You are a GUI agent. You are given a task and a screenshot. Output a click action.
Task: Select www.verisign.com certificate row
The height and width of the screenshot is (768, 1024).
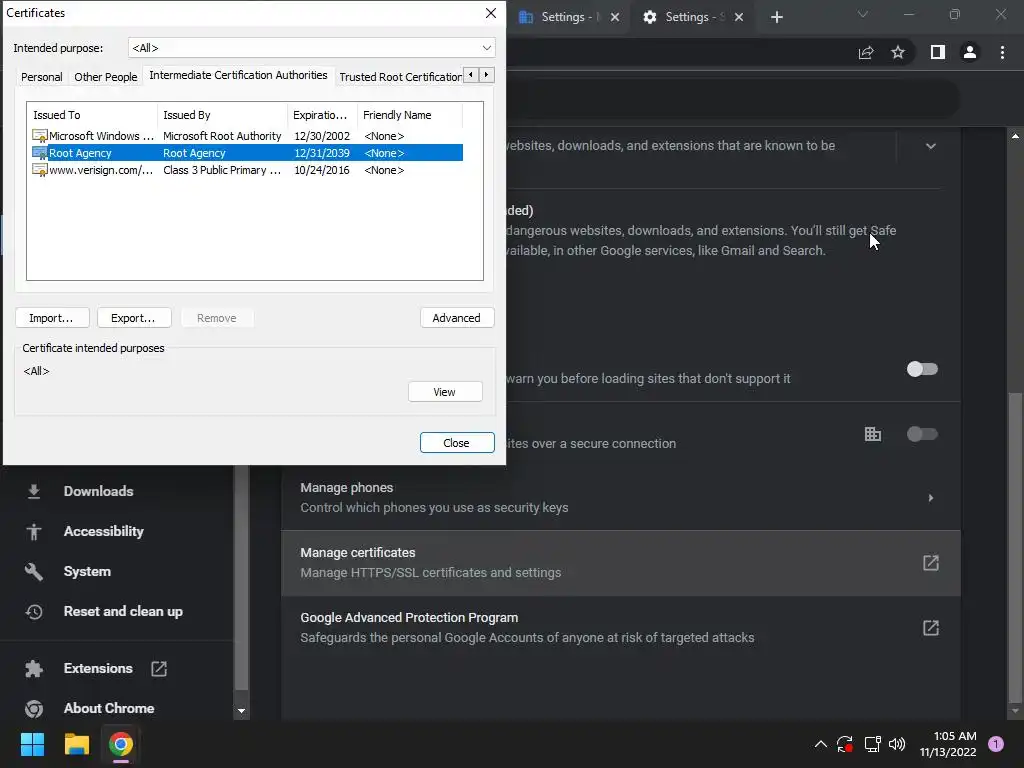point(247,170)
